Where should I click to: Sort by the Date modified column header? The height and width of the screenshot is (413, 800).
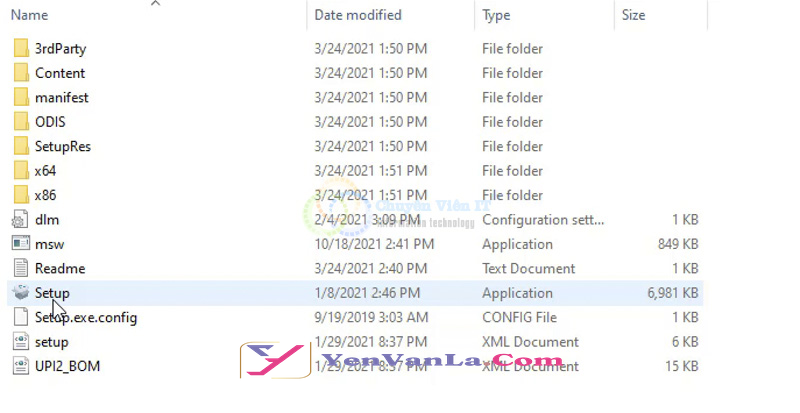coord(358,15)
